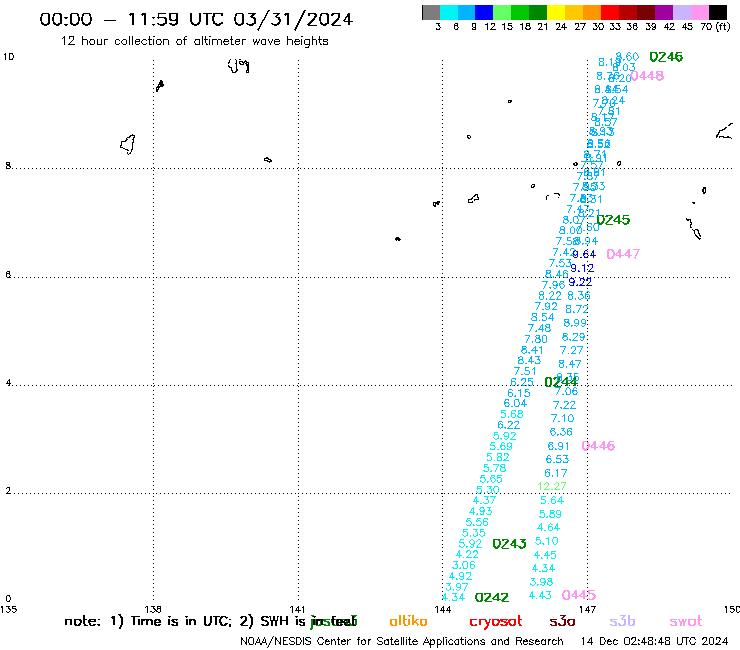This screenshot has width=740, height=650.
Task: Click the '70 (ft)' legend label
Action: [715, 27]
